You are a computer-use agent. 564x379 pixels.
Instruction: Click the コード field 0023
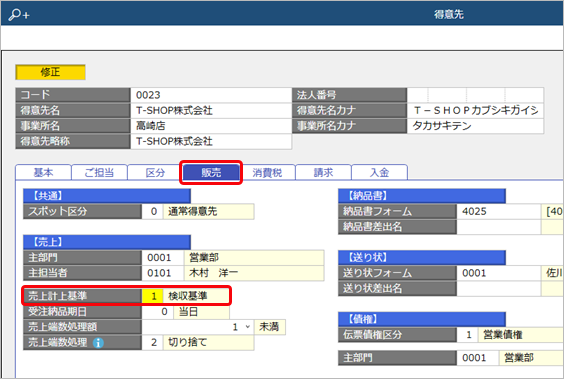[211, 95]
